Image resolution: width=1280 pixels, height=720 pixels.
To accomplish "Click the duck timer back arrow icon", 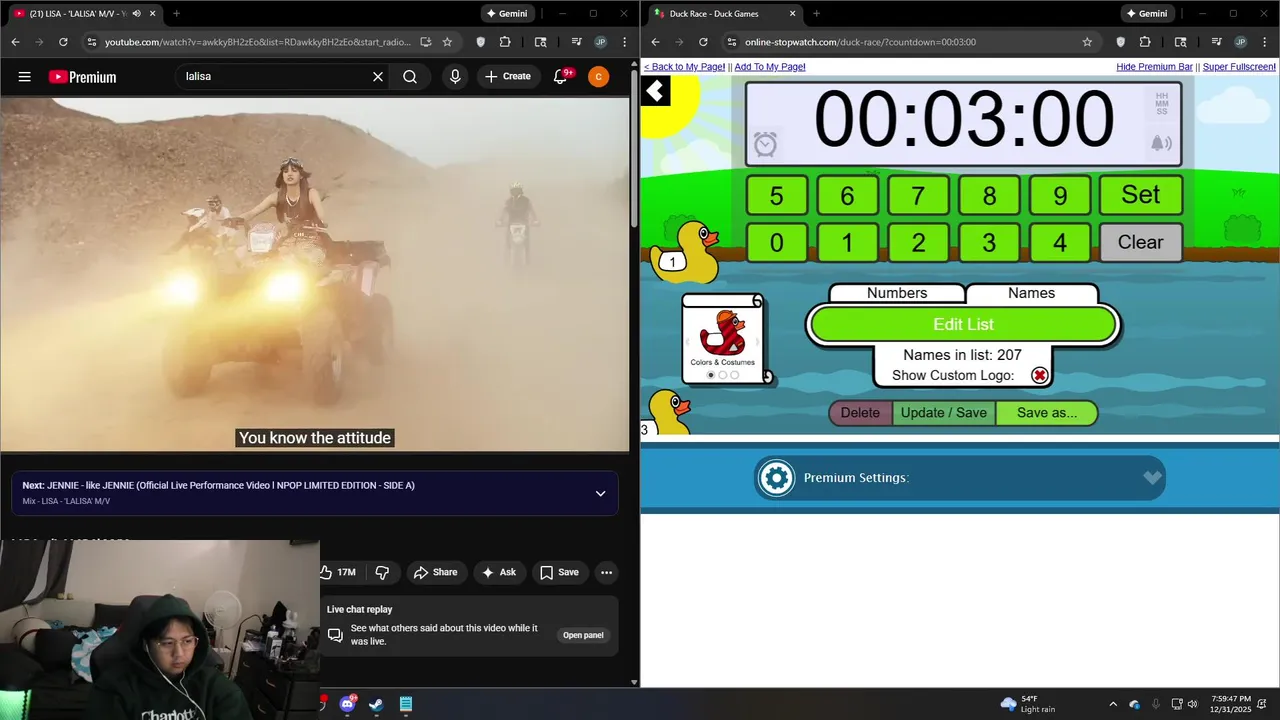I will [655, 92].
